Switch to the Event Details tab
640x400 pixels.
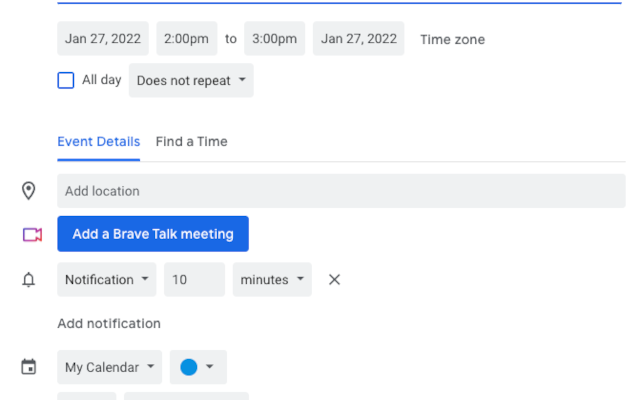(98, 142)
